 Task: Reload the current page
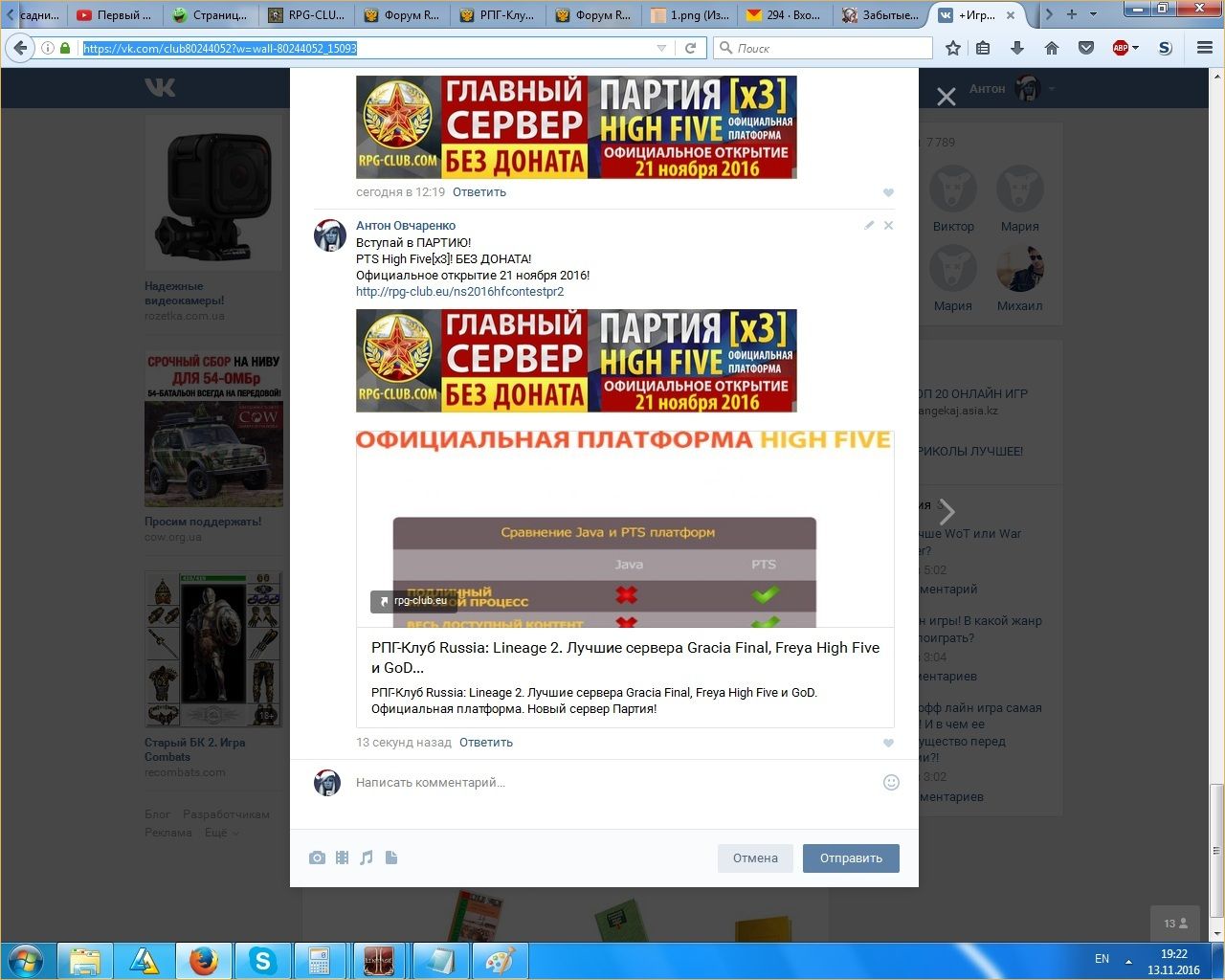coord(691,48)
